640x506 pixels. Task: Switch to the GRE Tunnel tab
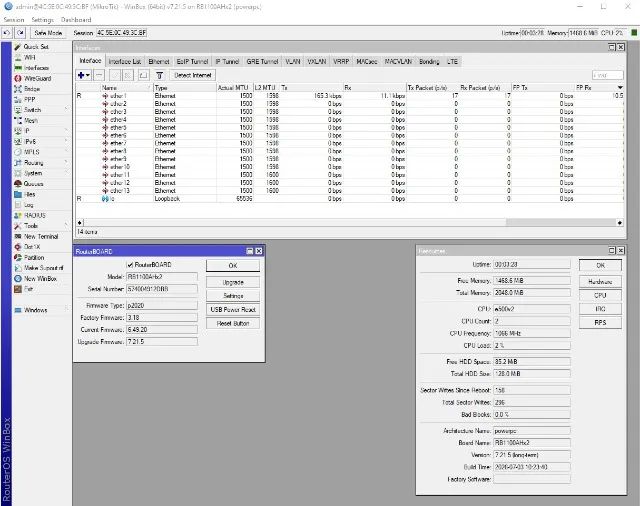(x=262, y=62)
